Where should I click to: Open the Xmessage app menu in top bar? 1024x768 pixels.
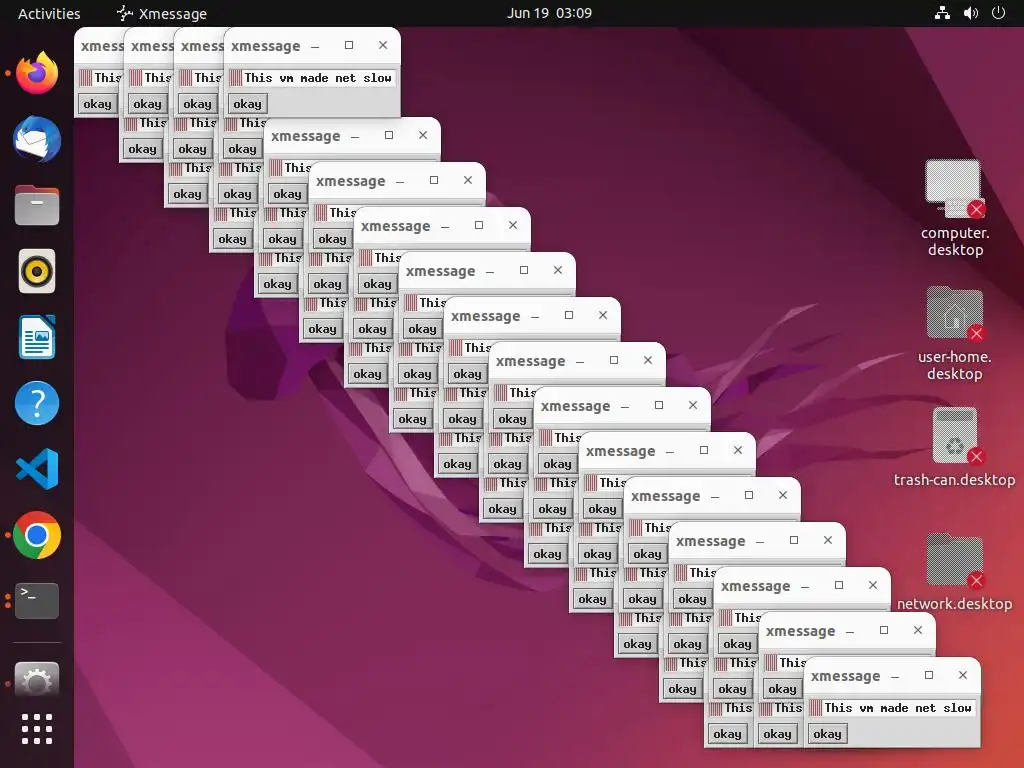click(161, 13)
